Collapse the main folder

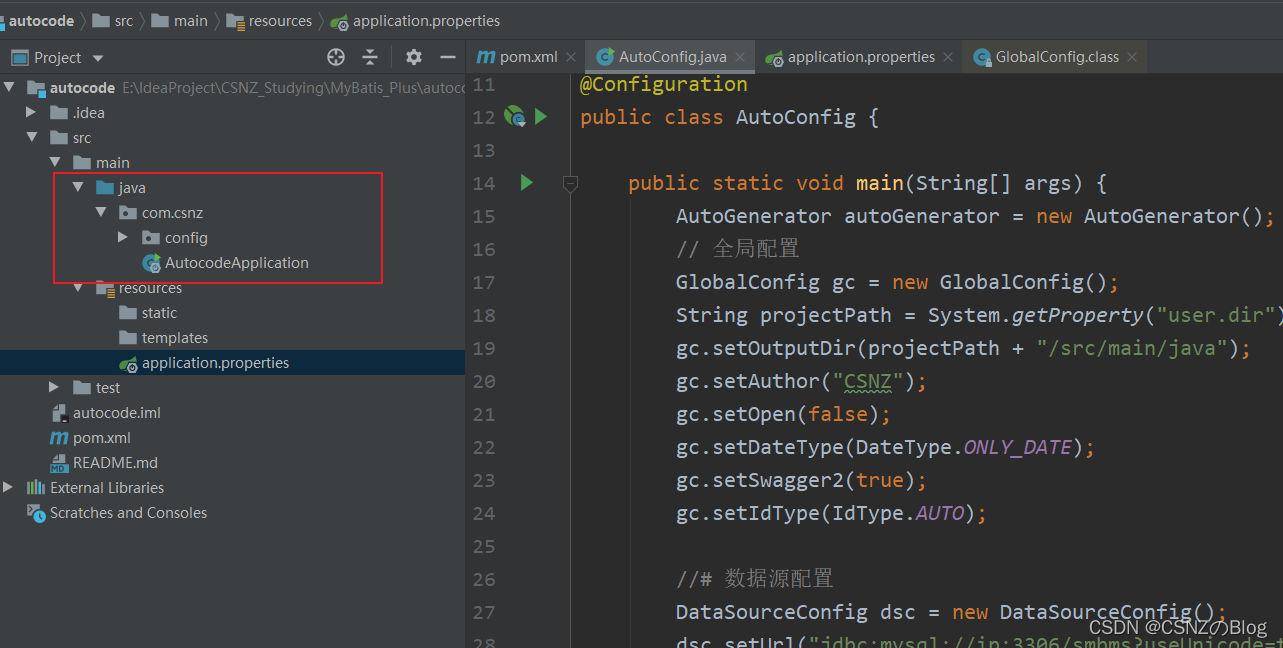(55, 162)
